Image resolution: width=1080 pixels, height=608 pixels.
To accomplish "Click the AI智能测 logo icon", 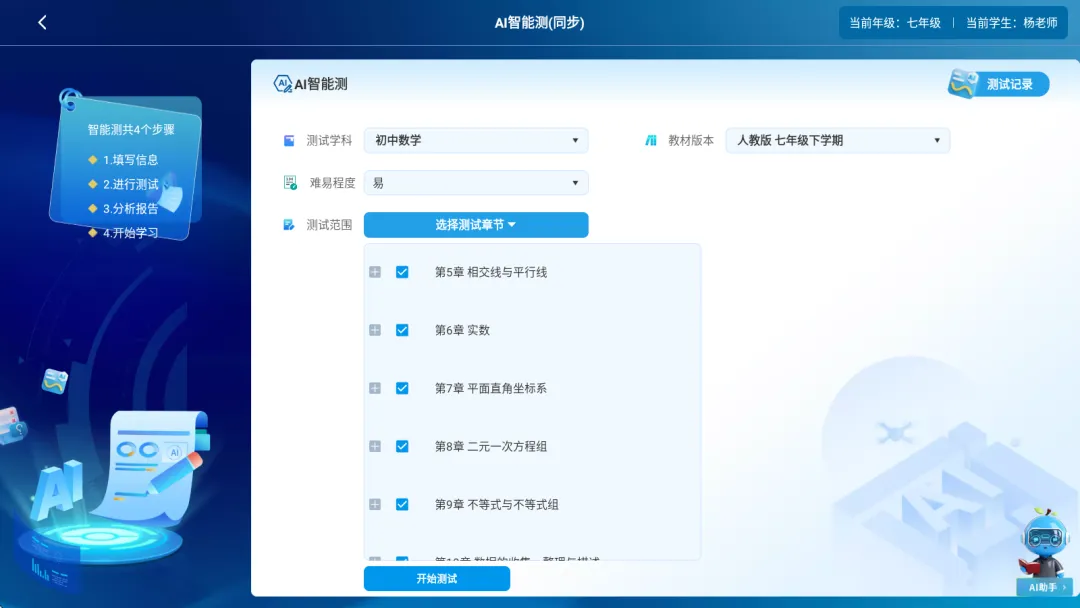I will tap(283, 83).
